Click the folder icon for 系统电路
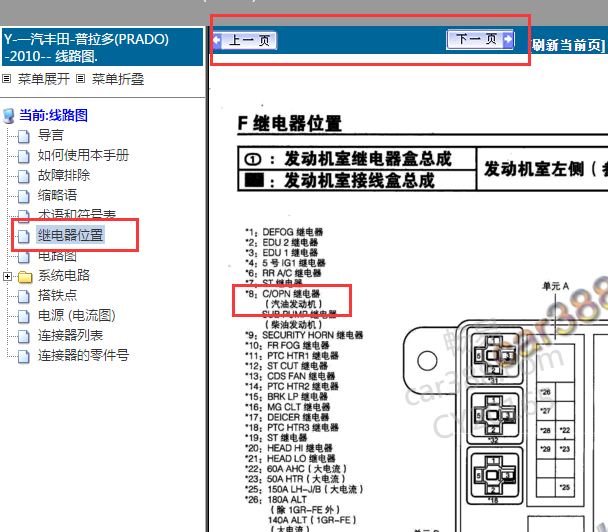The height and width of the screenshot is (532, 608). [x=25, y=277]
